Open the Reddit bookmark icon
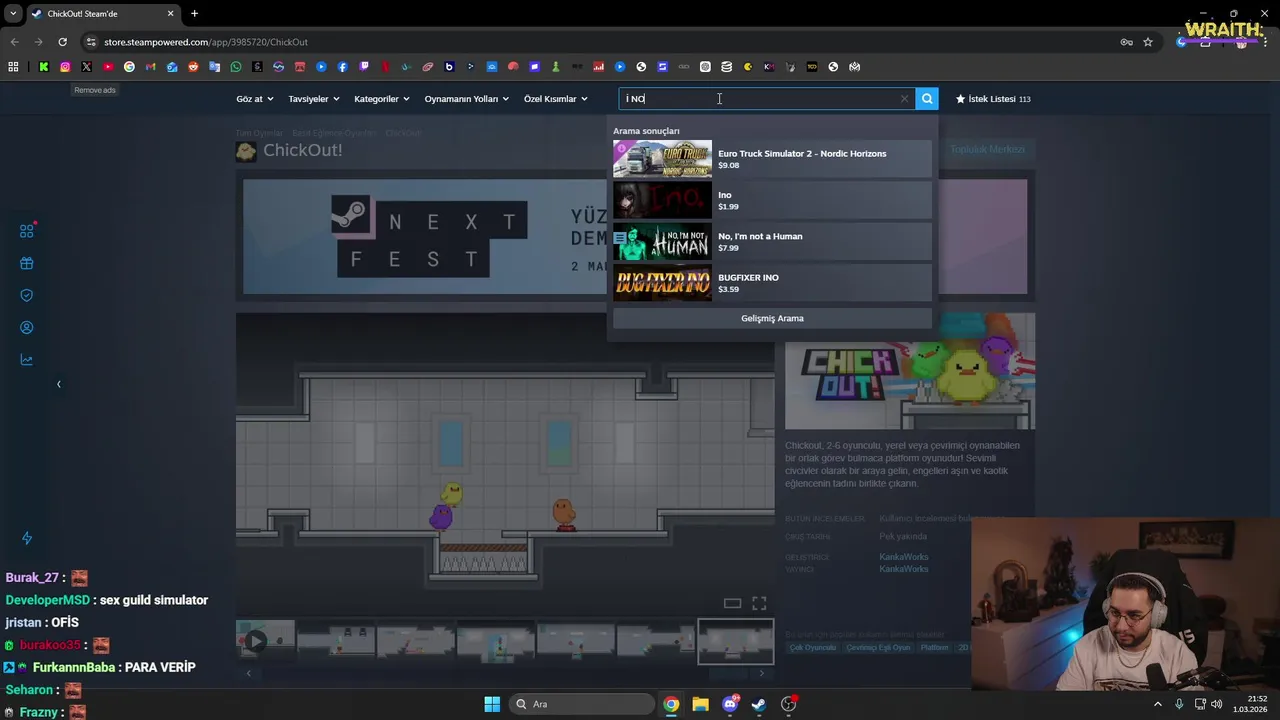The height and width of the screenshot is (720, 1280). 193,67
